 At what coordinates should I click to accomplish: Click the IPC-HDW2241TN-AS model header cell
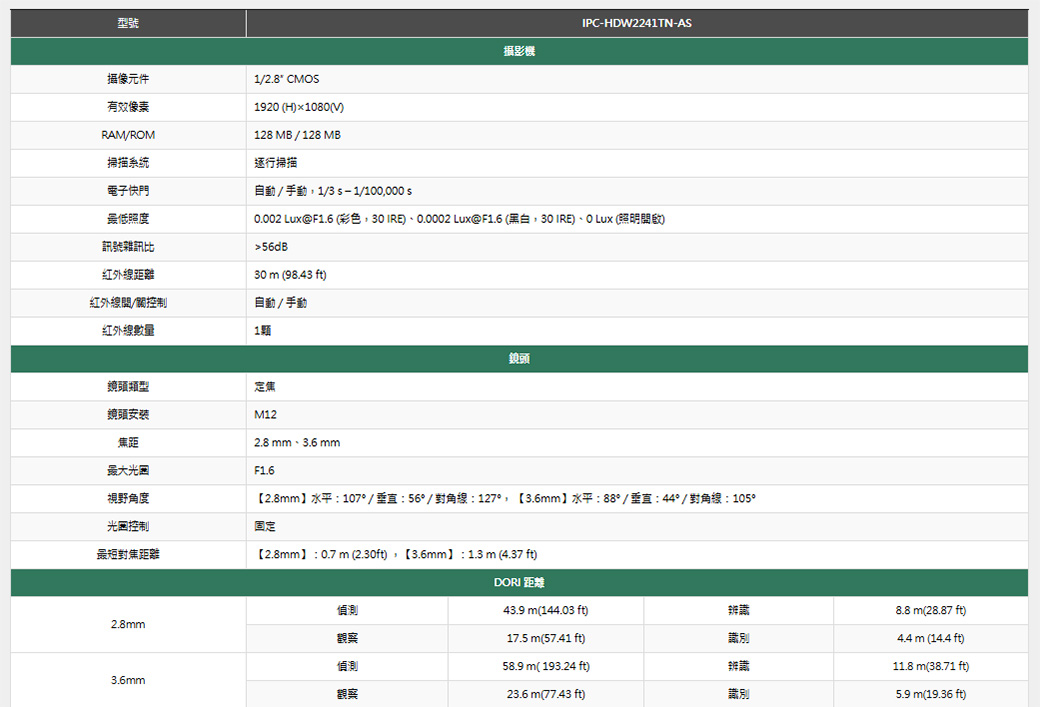pos(636,23)
